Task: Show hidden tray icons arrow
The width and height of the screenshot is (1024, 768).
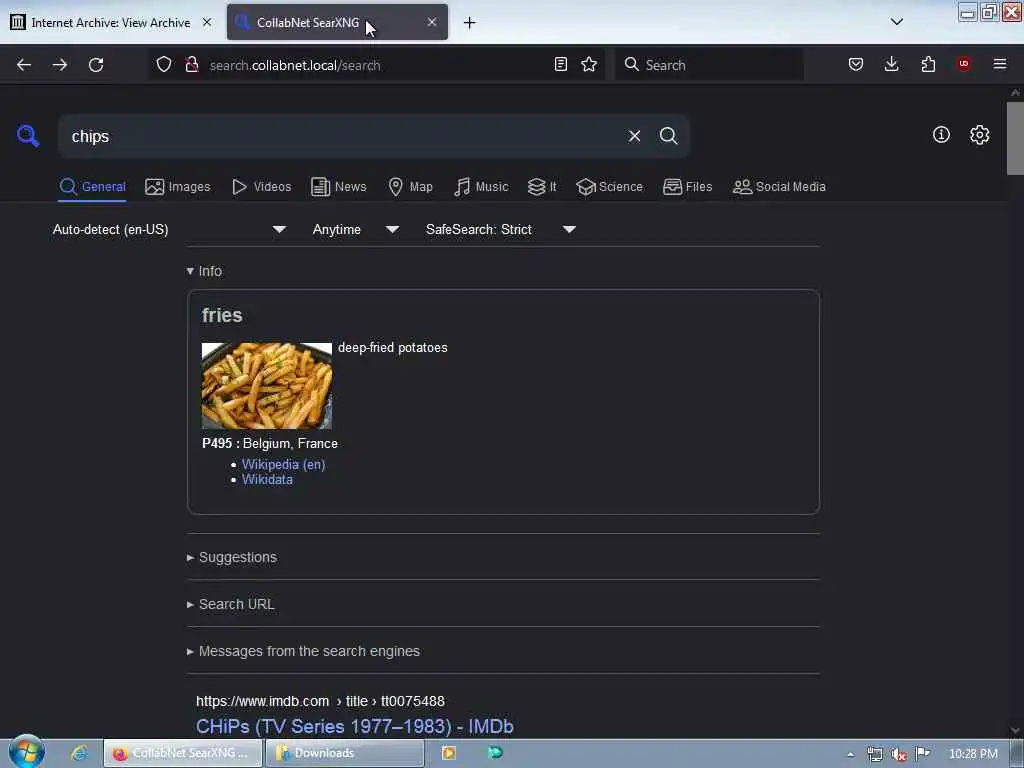Action: (x=850, y=754)
